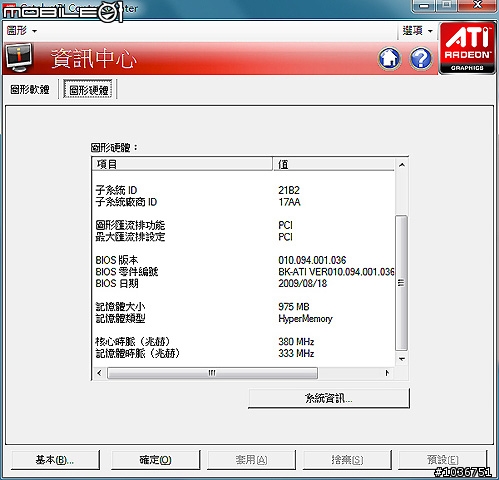Click the value 975 MB
499x480 pixels.
(x=294, y=307)
